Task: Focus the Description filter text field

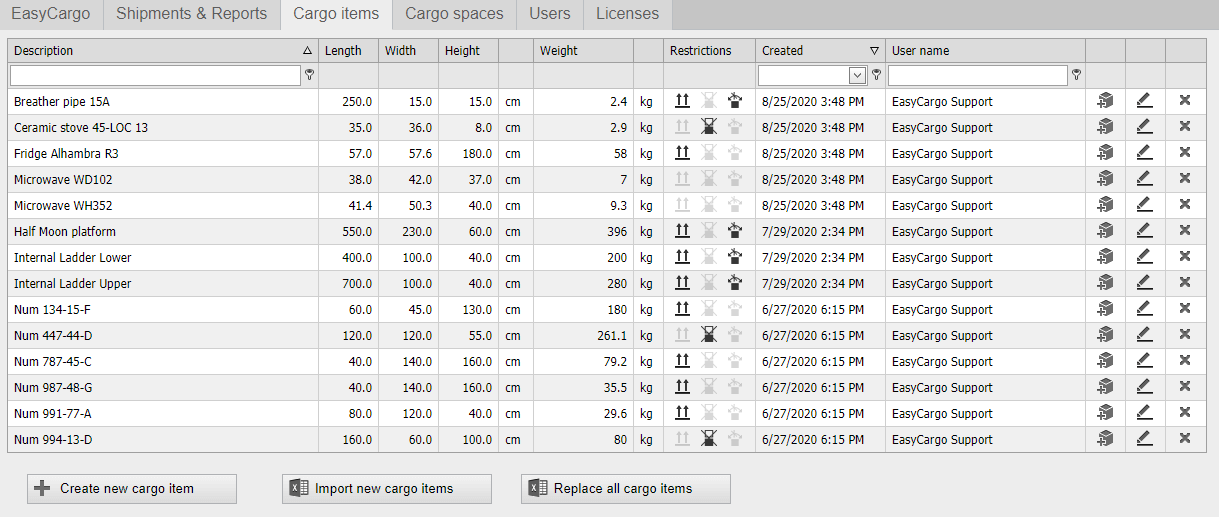Action: click(x=155, y=75)
